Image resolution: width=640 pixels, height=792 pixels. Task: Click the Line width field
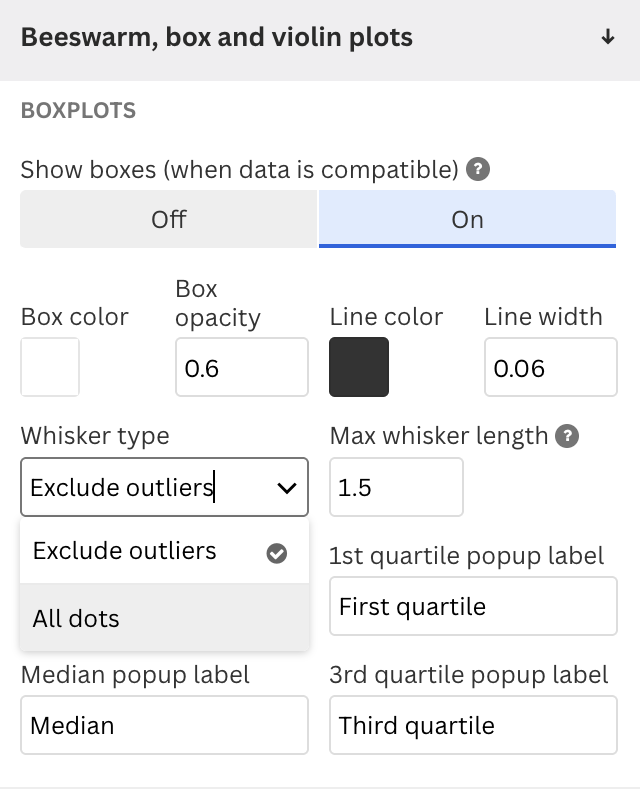tap(551, 367)
